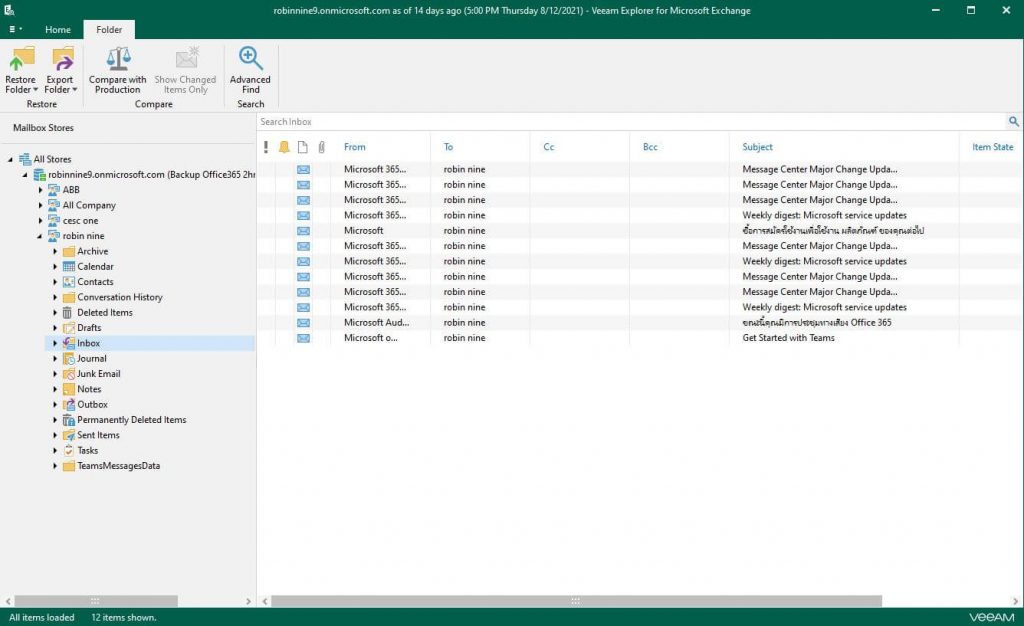Sort by the attachment paperclip column
This screenshot has width=1024, height=626.
tap(321, 147)
